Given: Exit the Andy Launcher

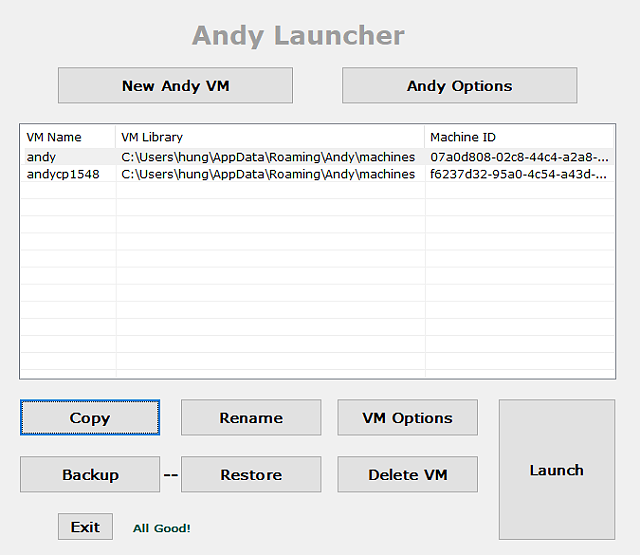Looking at the screenshot, I should [85, 527].
